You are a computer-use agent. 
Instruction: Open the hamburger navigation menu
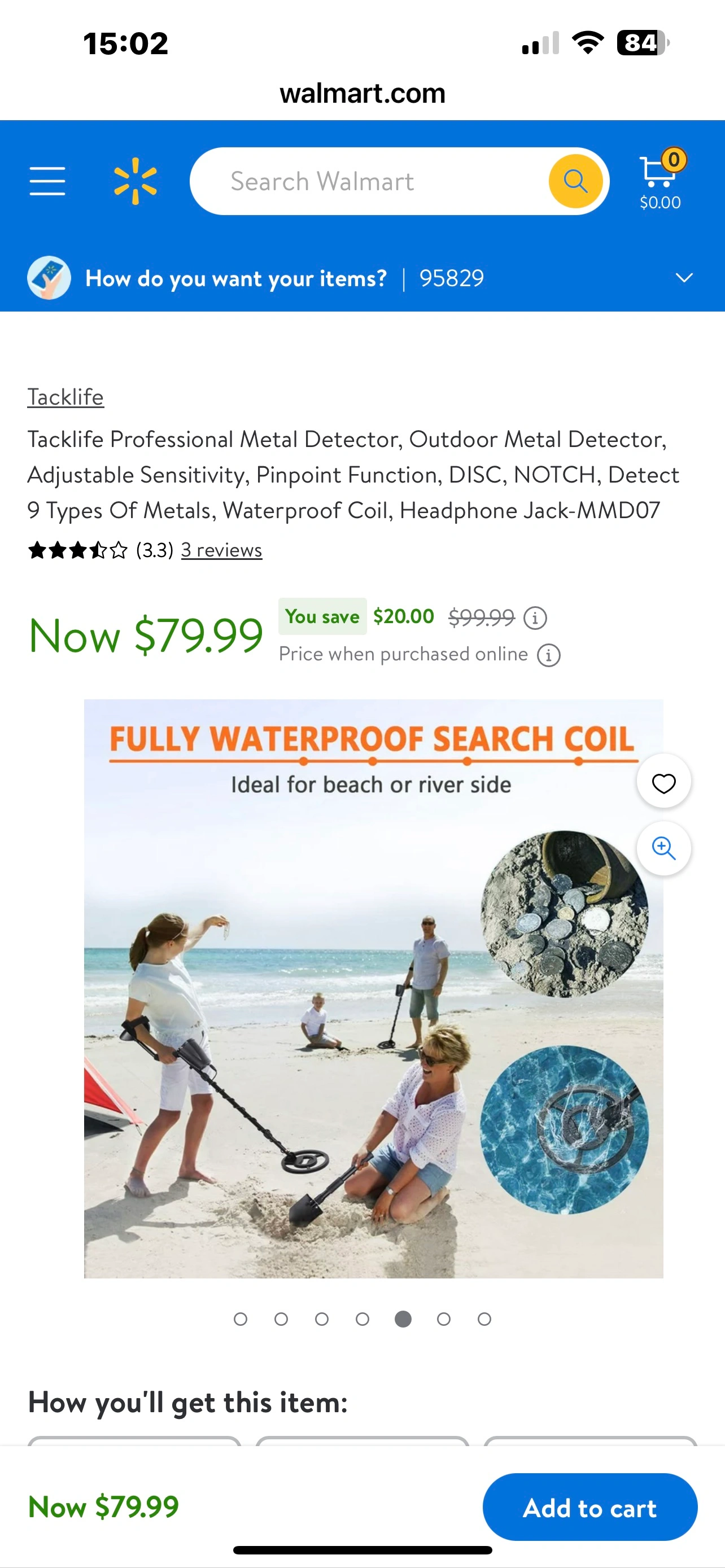pos(47,181)
